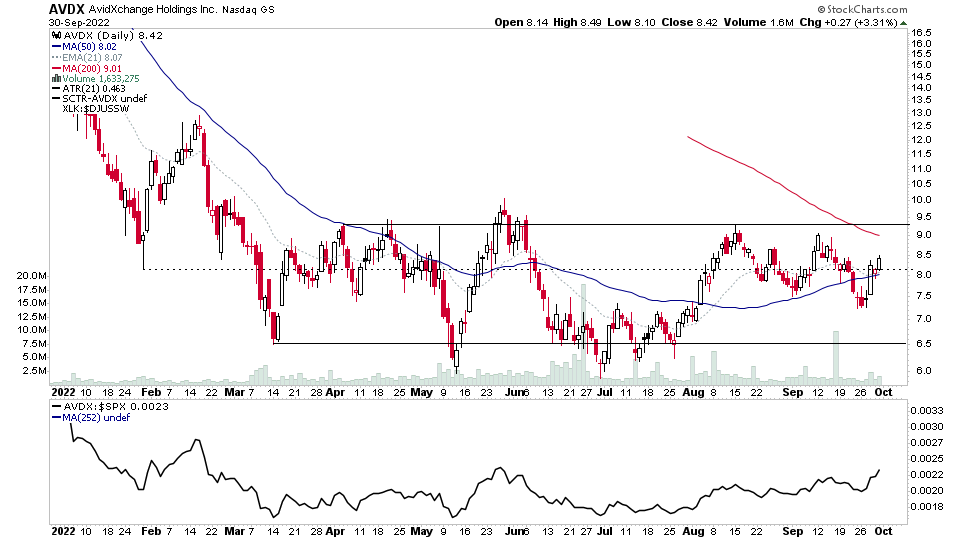
Task: Click the StockCharts.com copyright text
Action: (863, 9)
